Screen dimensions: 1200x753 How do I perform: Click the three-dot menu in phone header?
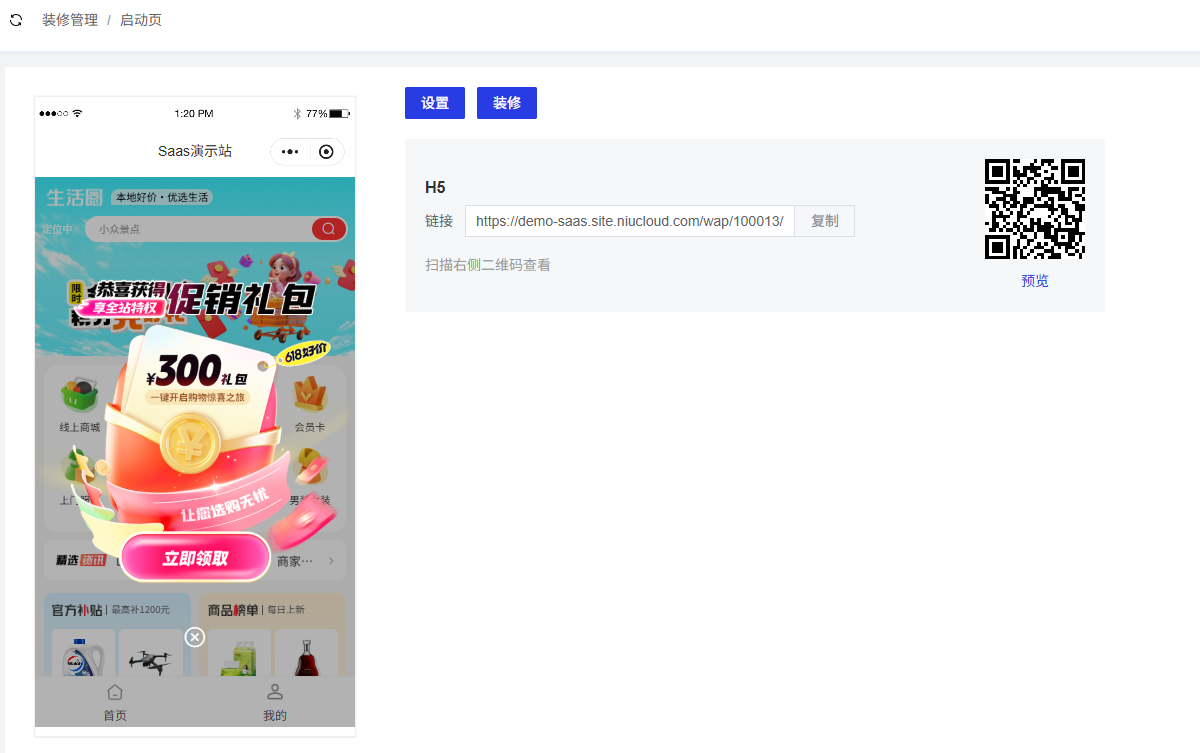click(x=290, y=152)
